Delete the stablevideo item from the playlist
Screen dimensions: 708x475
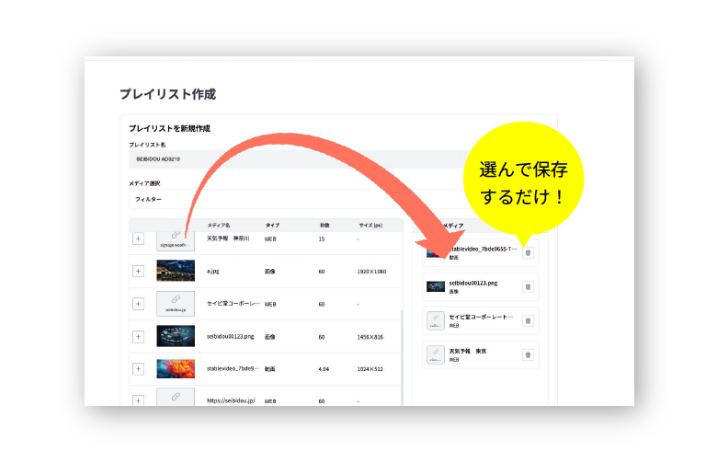[x=528, y=253]
